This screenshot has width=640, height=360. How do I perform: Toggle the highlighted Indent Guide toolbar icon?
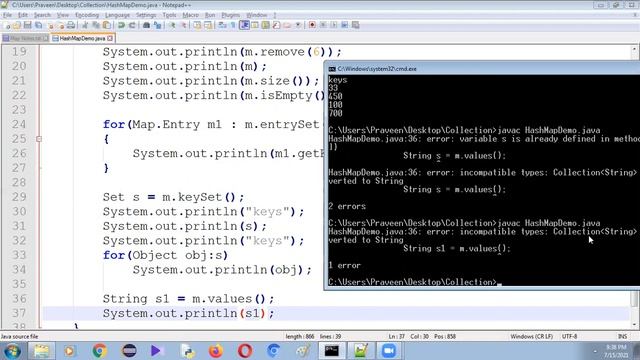(x=244, y=25)
